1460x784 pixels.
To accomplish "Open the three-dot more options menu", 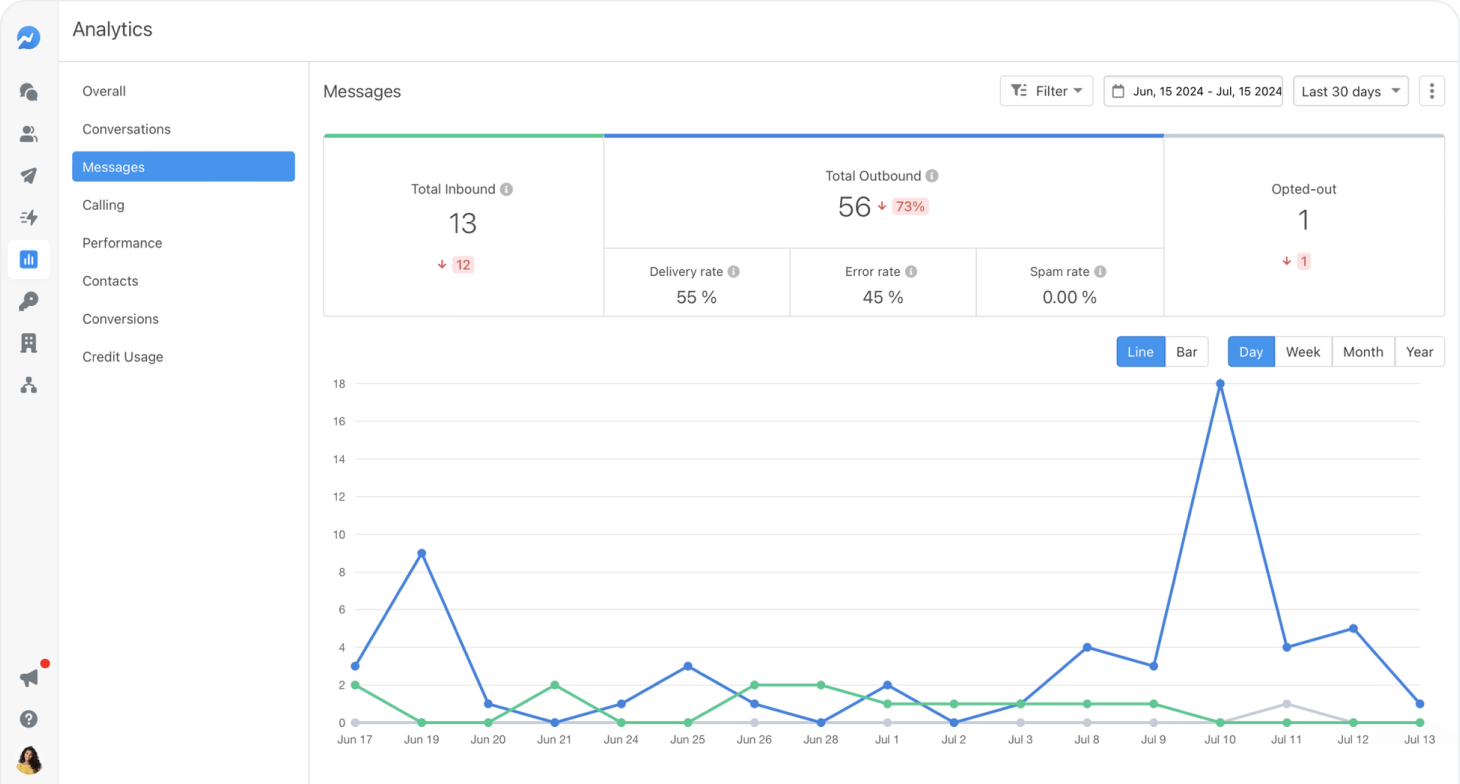I will tap(1432, 91).
